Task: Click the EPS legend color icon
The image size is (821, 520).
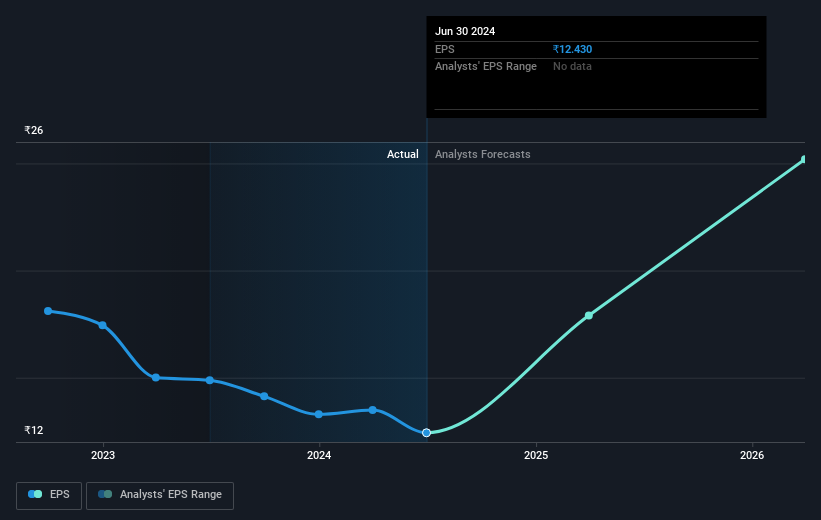Action: [x=35, y=494]
